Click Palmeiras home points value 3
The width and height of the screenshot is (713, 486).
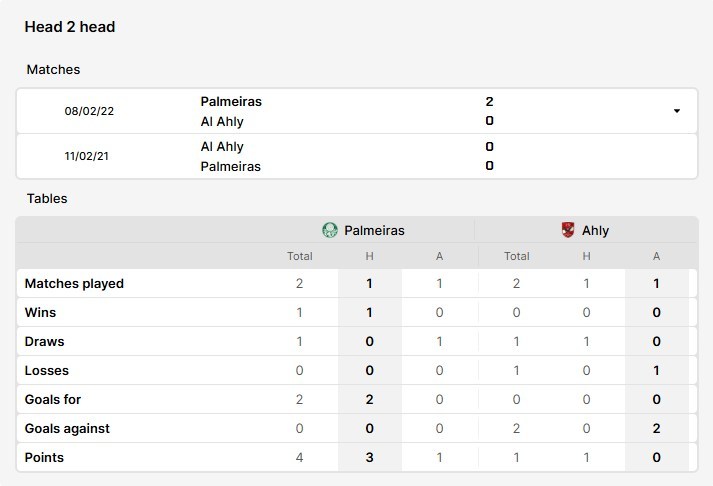369,457
